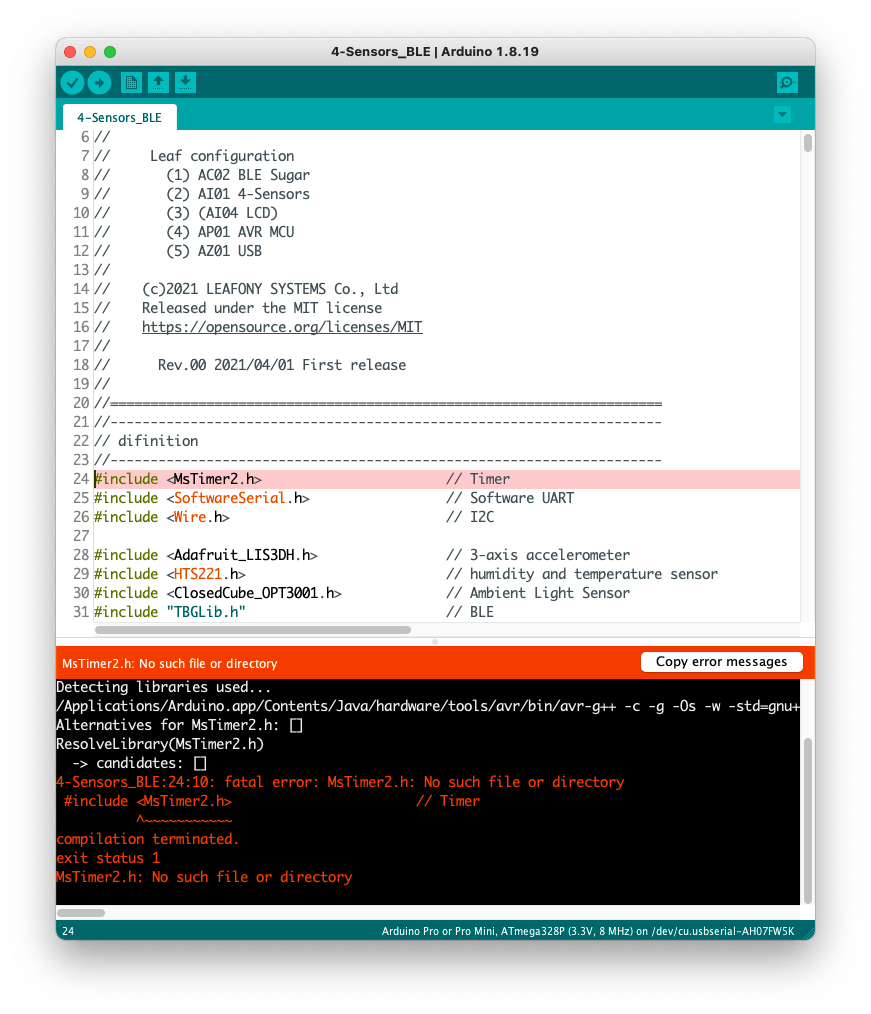Expand the tab options dropdown arrow
The image size is (871, 1014).
click(782, 115)
